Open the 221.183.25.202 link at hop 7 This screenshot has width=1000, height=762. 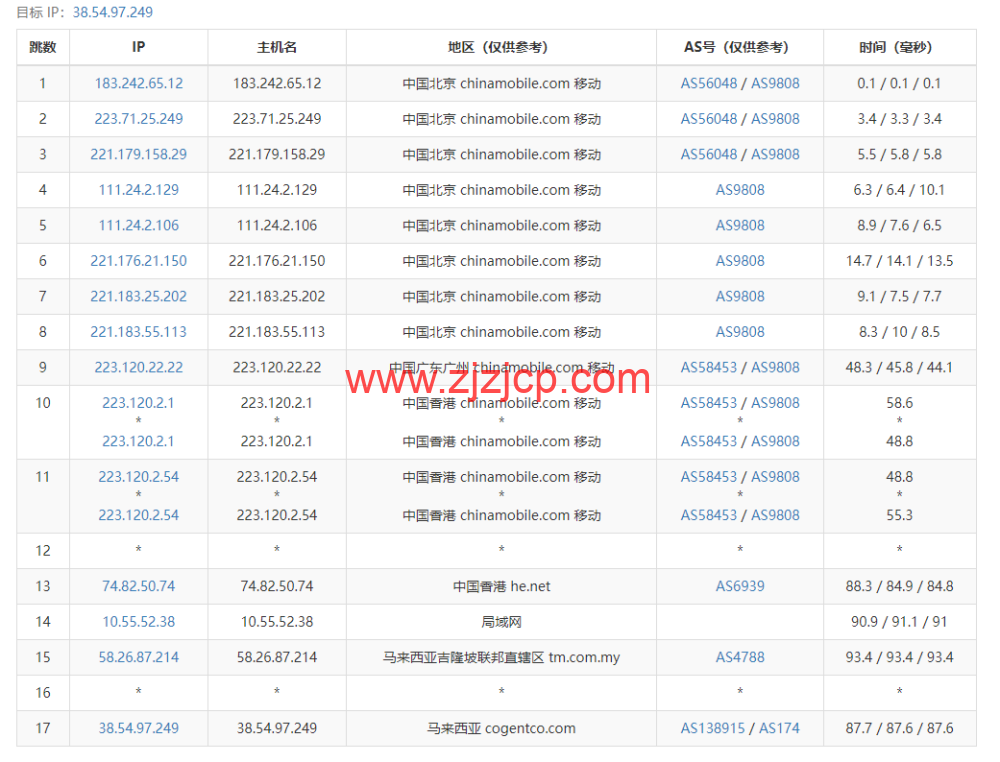(x=138, y=296)
